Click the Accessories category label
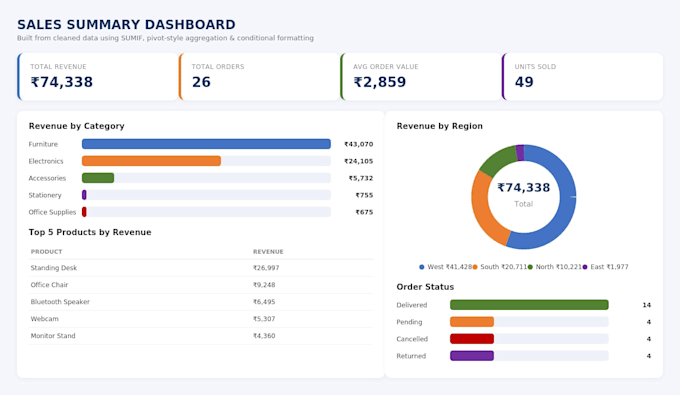 coord(47,178)
